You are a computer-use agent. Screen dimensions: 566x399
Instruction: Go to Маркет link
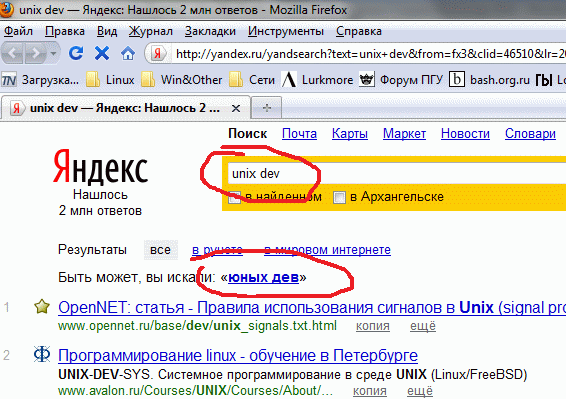[x=404, y=134]
